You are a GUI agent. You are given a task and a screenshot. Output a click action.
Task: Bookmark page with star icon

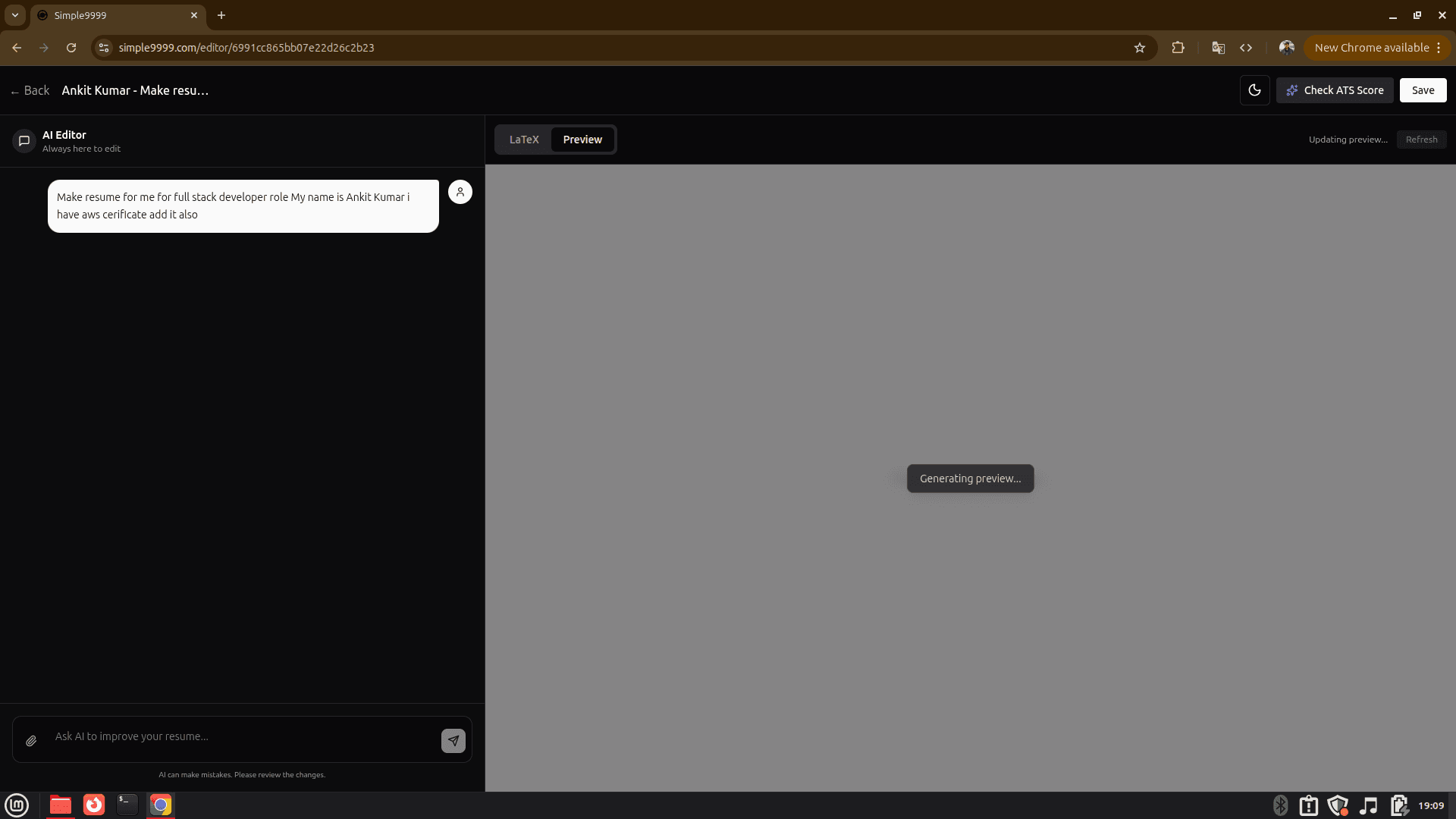(1139, 48)
